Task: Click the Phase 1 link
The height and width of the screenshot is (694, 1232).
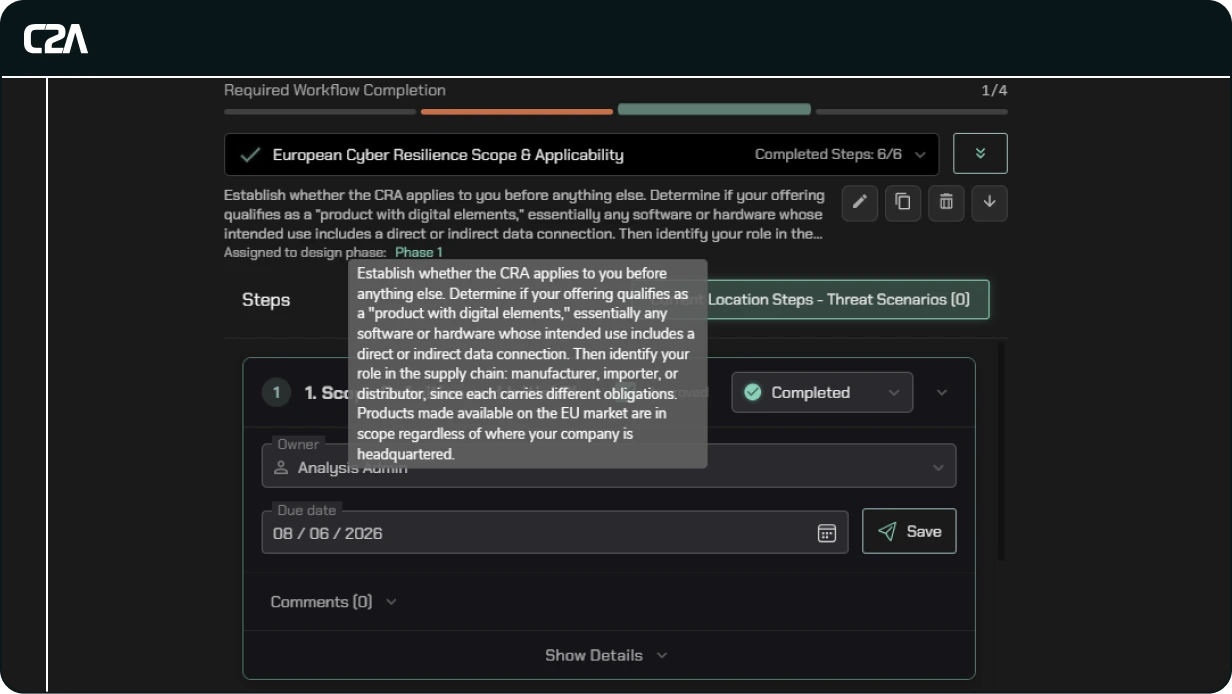Action: click(419, 253)
